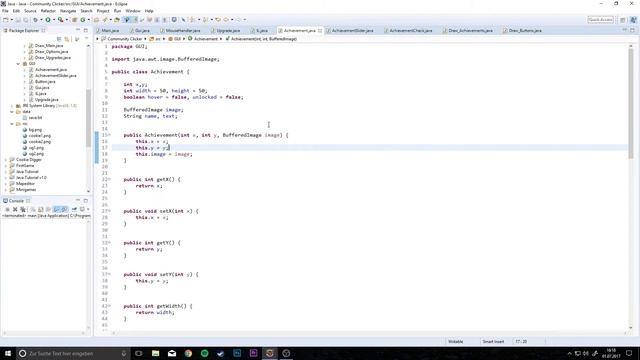This screenshot has width=640, height=360.
Task: Click the Toggle Mark Occurrences toolbar icon
Action: coord(127,20)
